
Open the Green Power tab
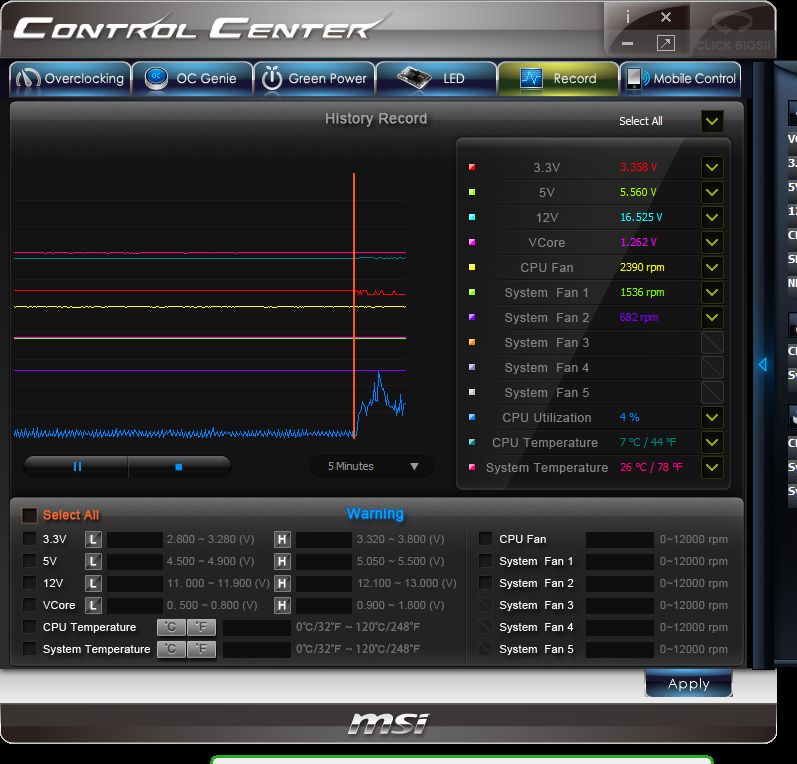[x=313, y=79]
